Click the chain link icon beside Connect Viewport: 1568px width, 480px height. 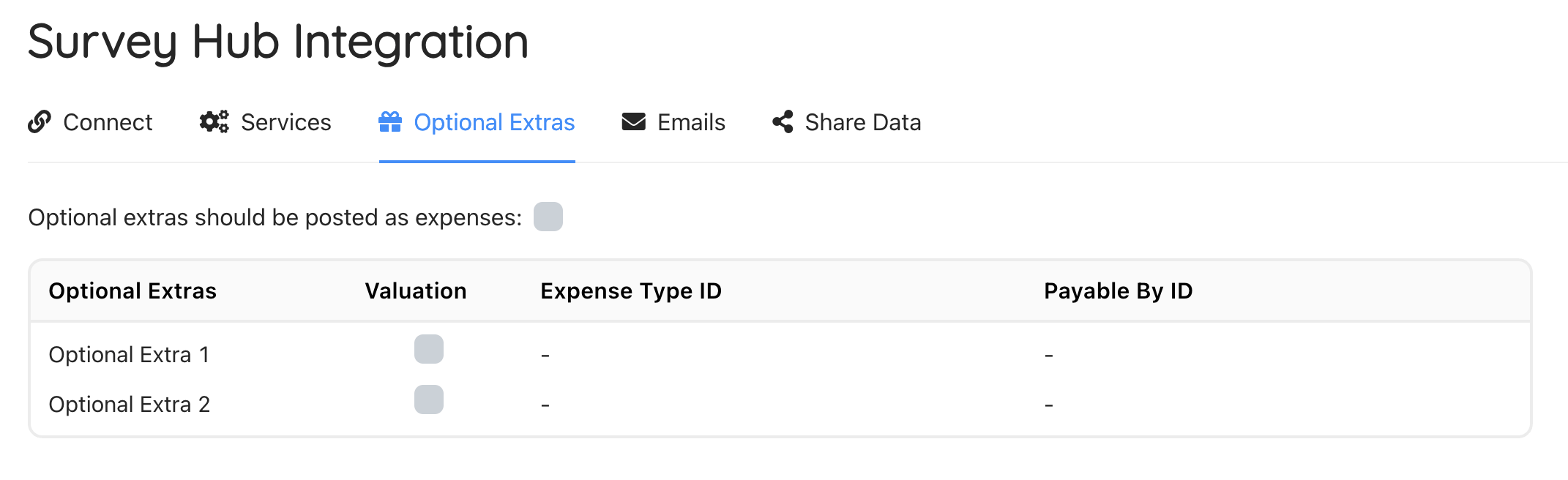[40, 121]
